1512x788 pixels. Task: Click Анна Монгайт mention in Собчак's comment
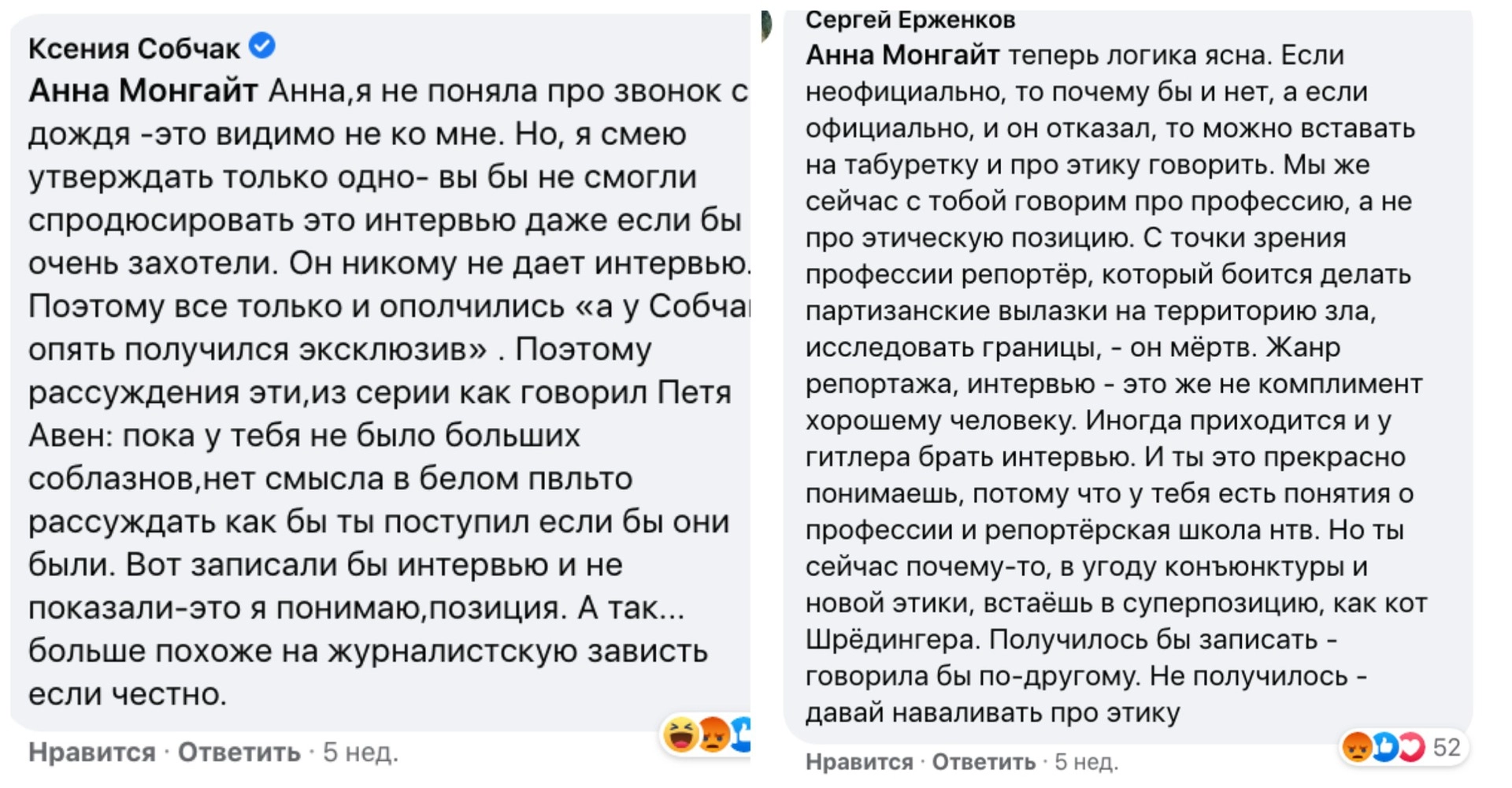click(143, 91)
